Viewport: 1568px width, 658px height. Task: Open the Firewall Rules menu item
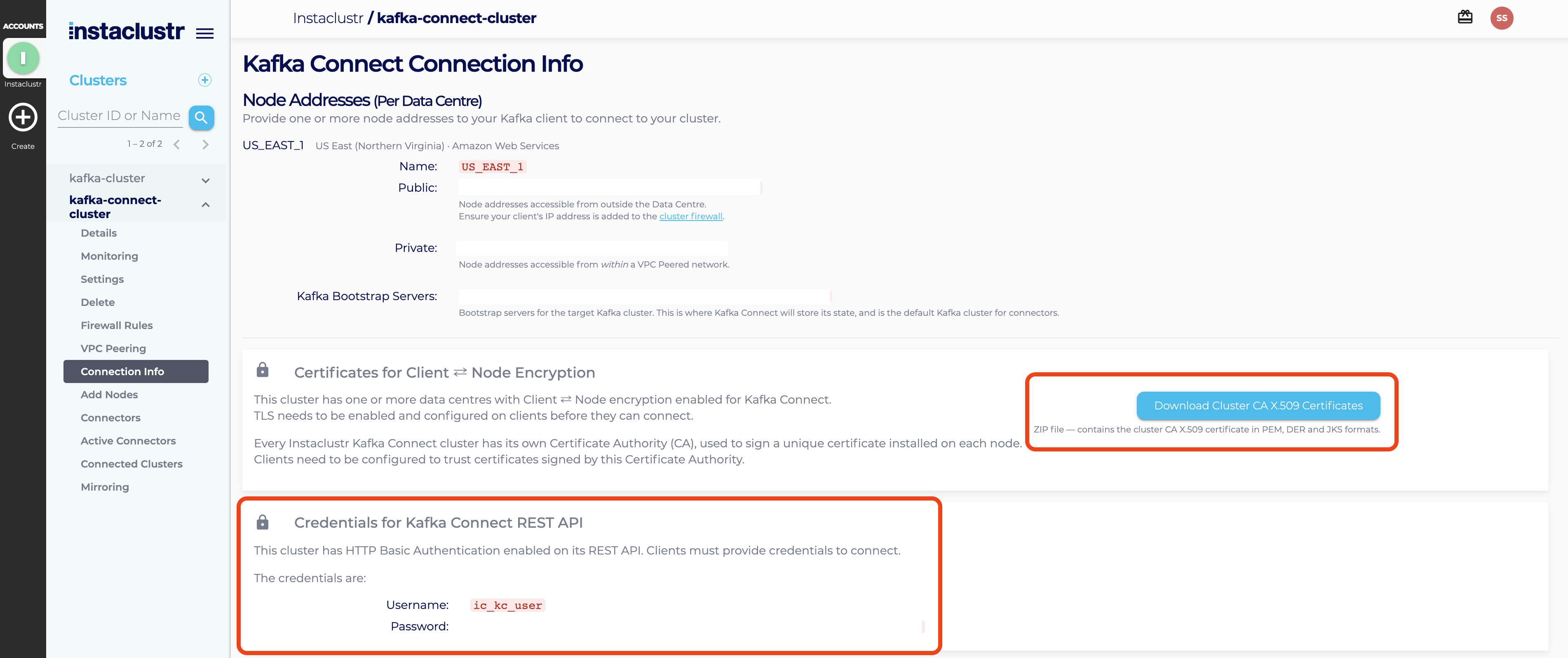[116, 325]
